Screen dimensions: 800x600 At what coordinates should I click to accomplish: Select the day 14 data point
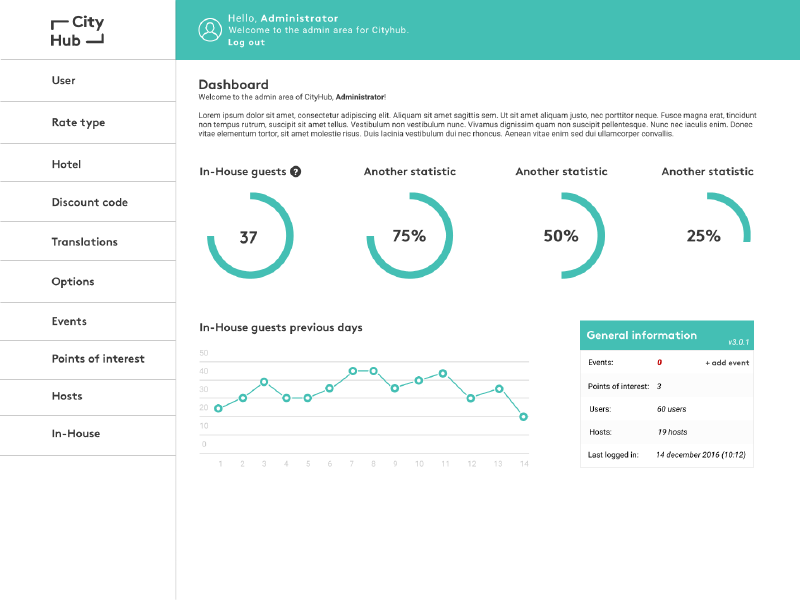pos(523,417)
